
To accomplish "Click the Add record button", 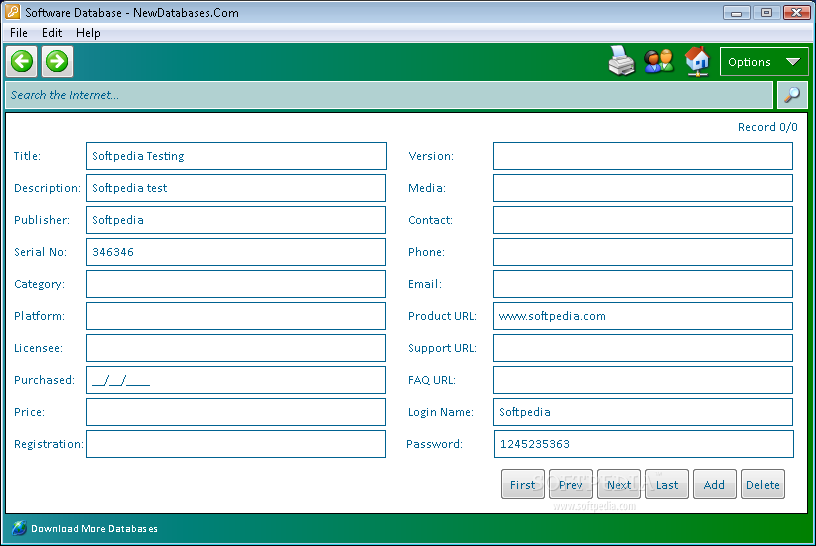I will (x=715, y=485).
